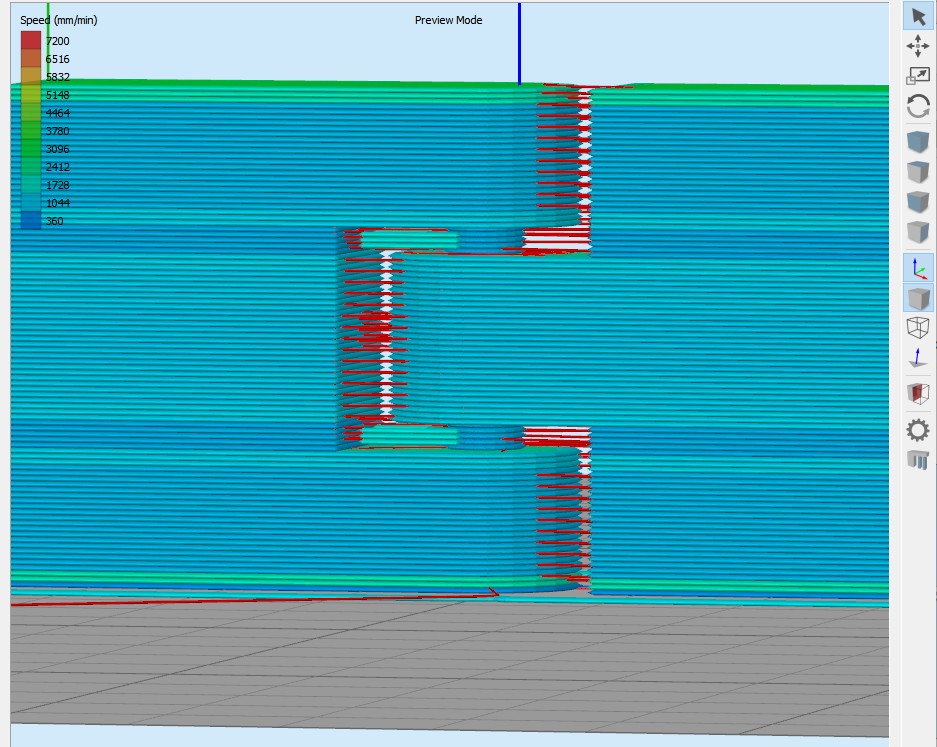Click the green 3096 speed legend swatch
This screenshot has height=747, width=937.
(31, 149)
